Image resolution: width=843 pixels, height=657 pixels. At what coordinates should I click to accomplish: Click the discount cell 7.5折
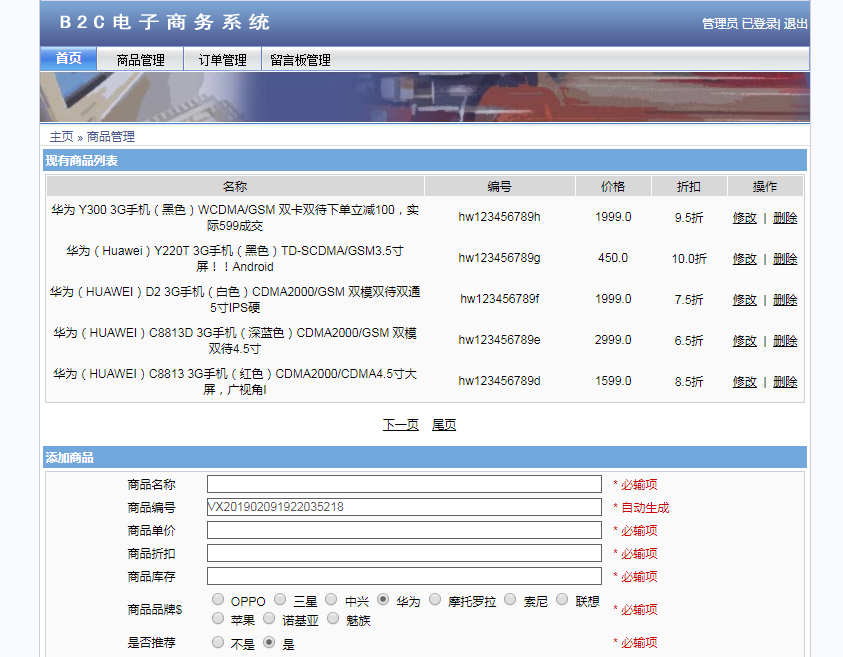(689, 299)
